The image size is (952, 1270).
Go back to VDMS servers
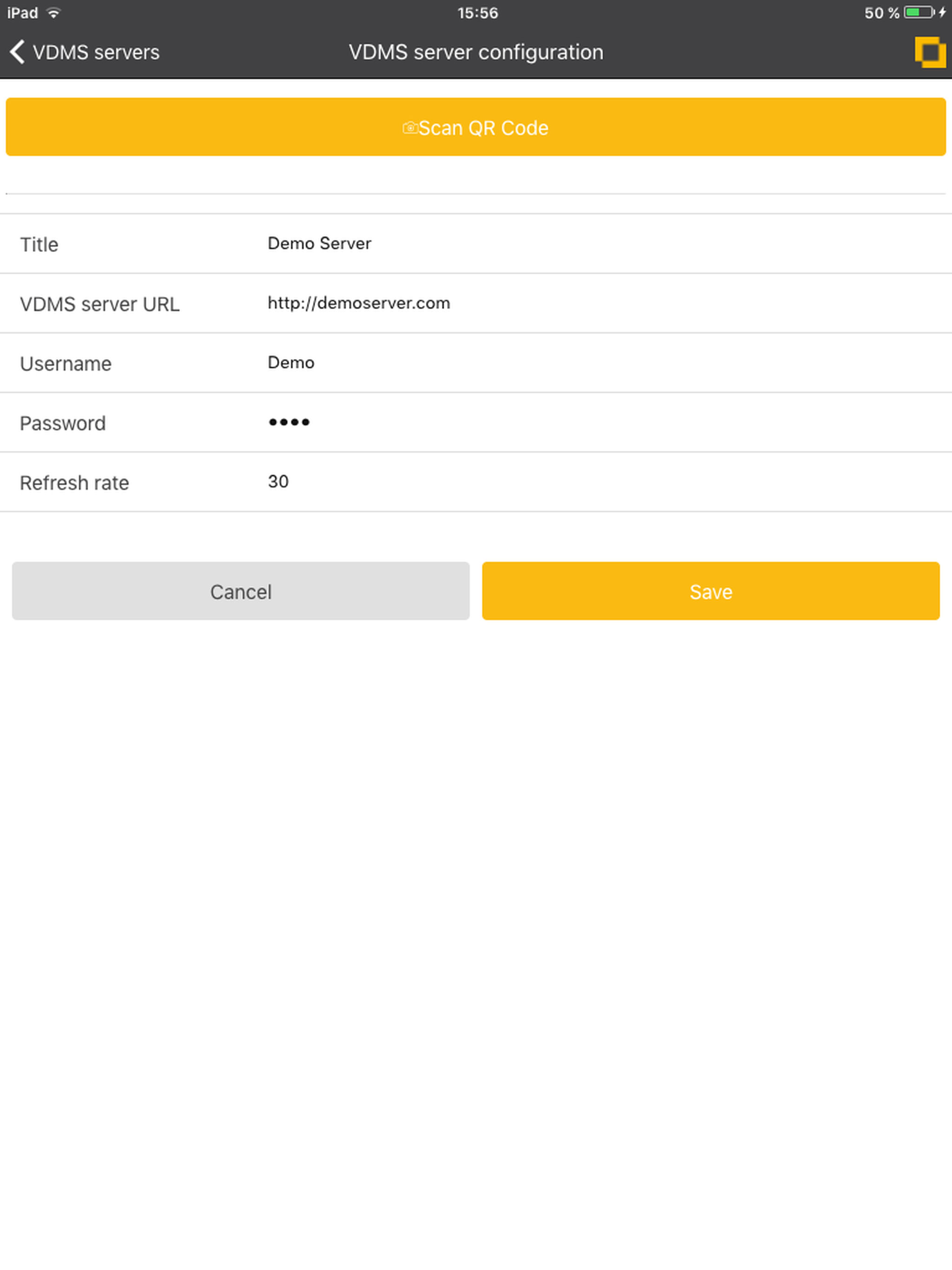[95, 52]
